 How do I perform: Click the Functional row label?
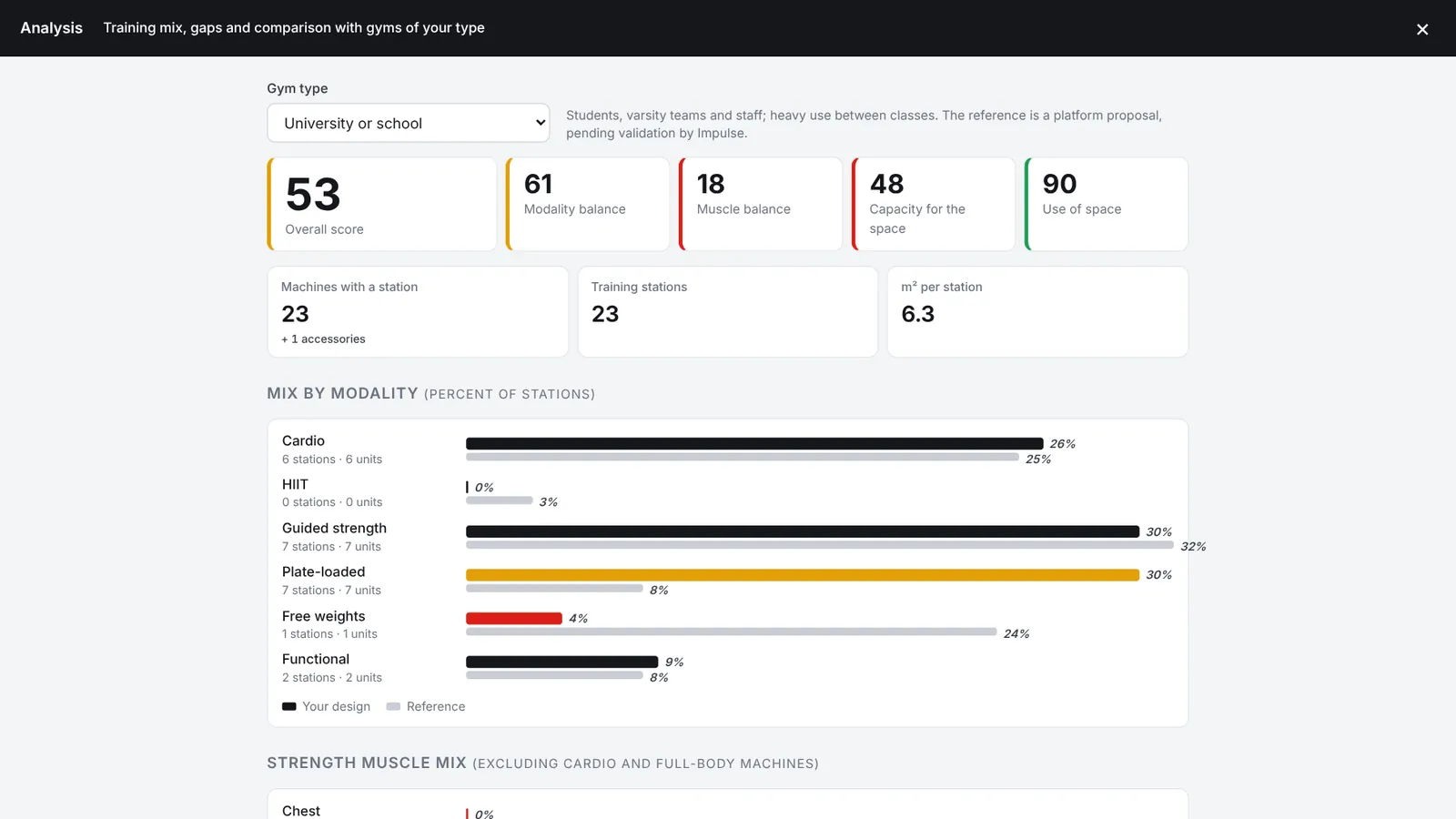316,659
